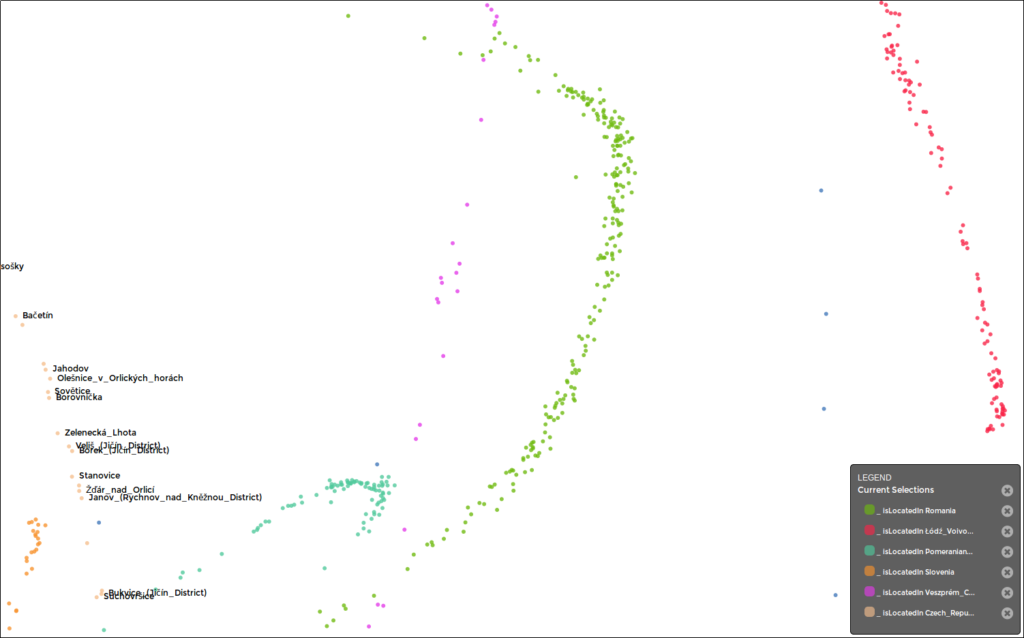1024x638 pixels.
Task: Click the Olešnice_v_Orlických_horách label
Action: coord(120,378)
